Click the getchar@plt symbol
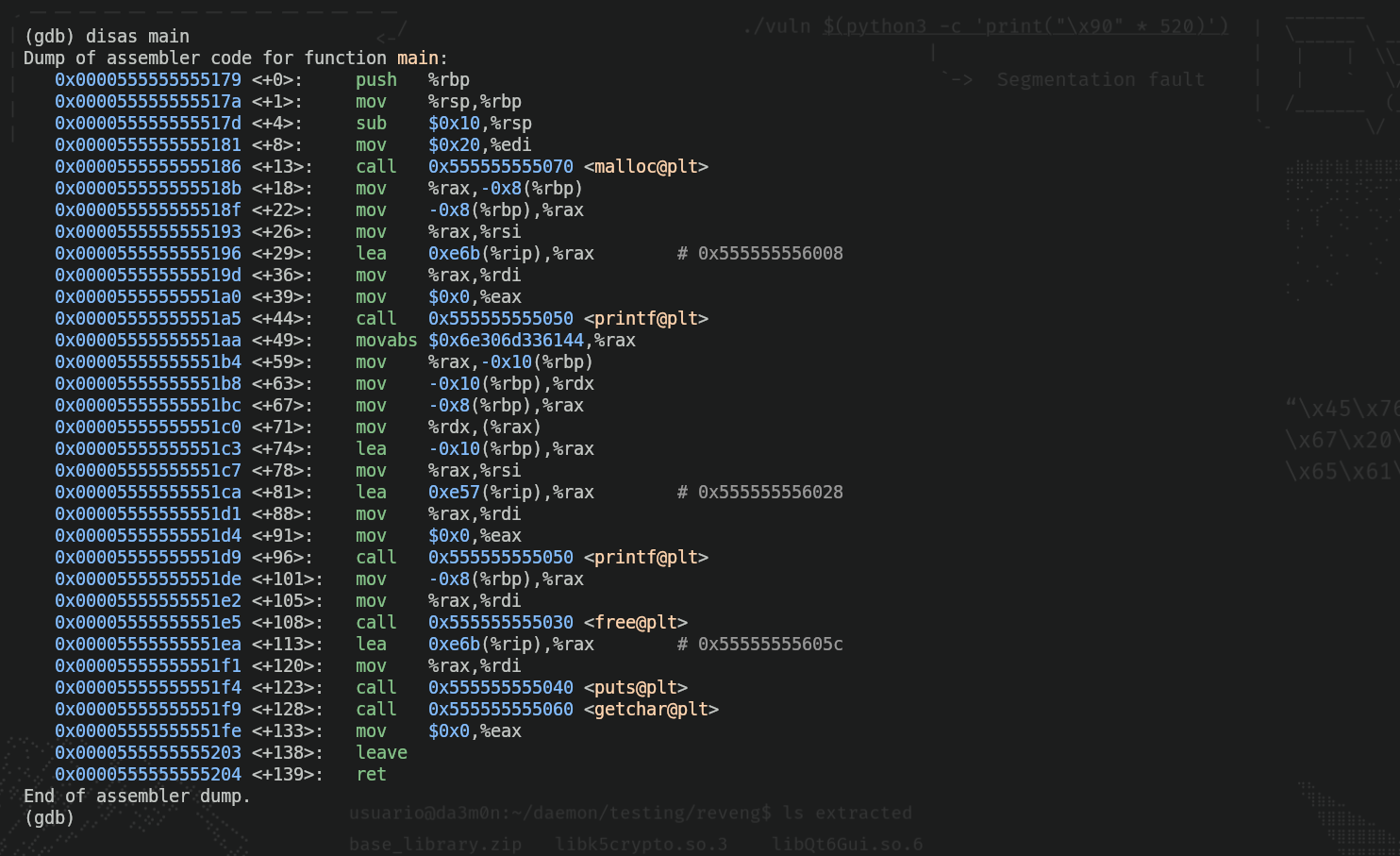Screen dimensions: 1400x856 tap(651, 709)
